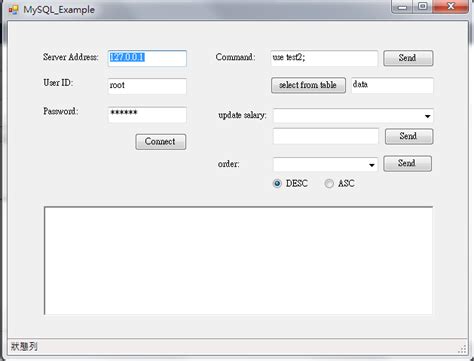Expand the order combo box
The height and width of the screenshot is (361, 474).
371,165
